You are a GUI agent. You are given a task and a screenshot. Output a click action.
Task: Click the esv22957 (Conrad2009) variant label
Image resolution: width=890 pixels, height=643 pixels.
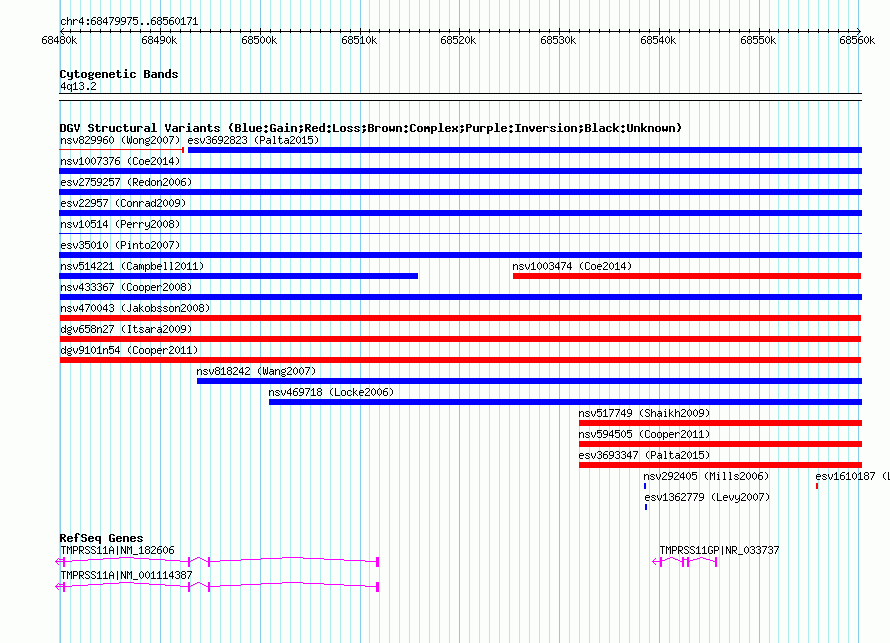click(123, 203)
